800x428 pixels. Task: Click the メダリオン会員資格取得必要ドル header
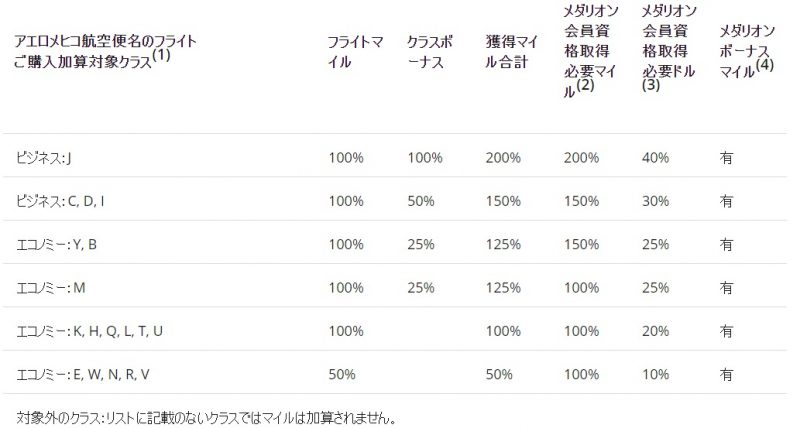click(x=669, y=48)
